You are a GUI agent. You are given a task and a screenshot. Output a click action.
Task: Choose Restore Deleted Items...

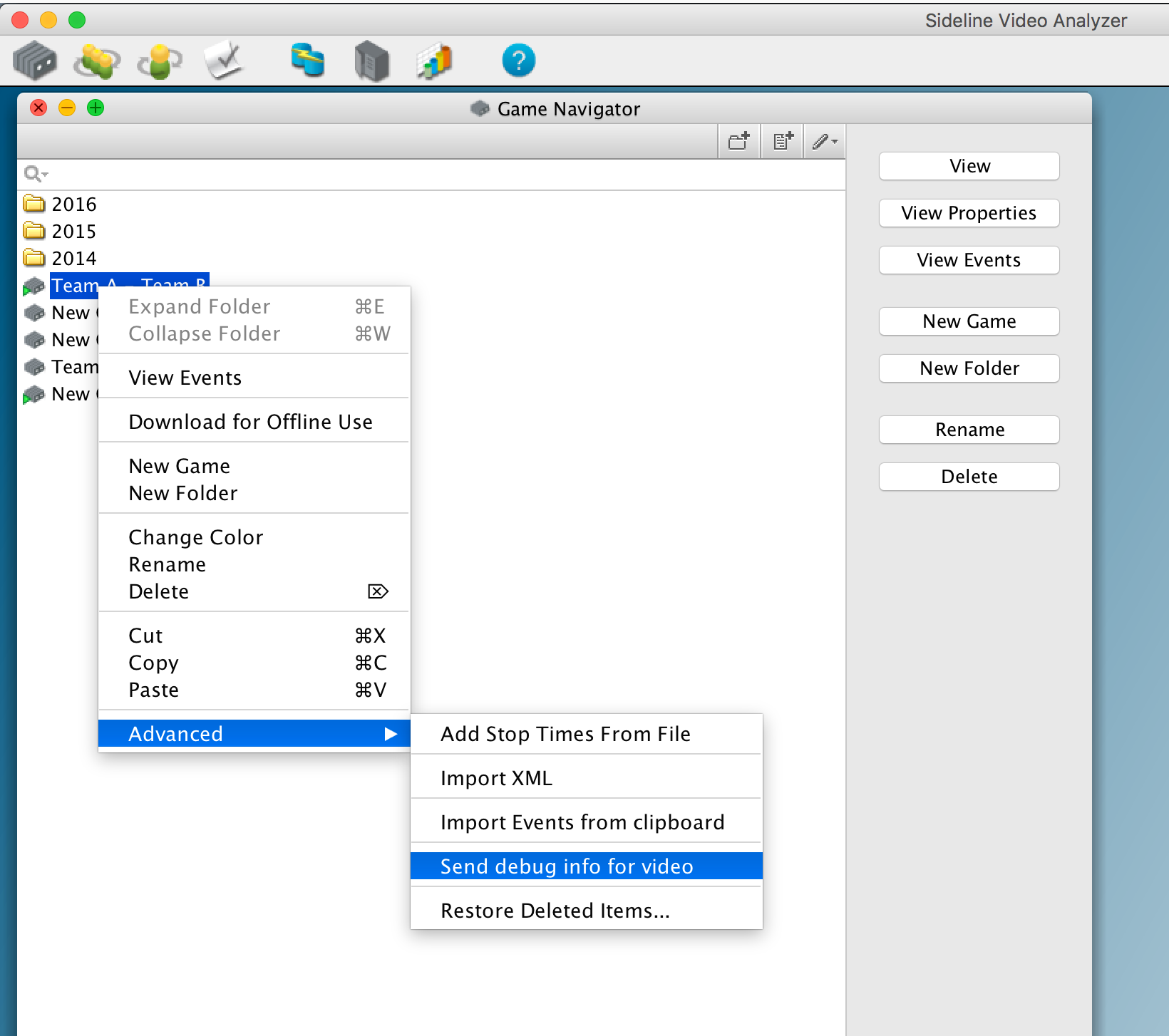click(587, 911)
